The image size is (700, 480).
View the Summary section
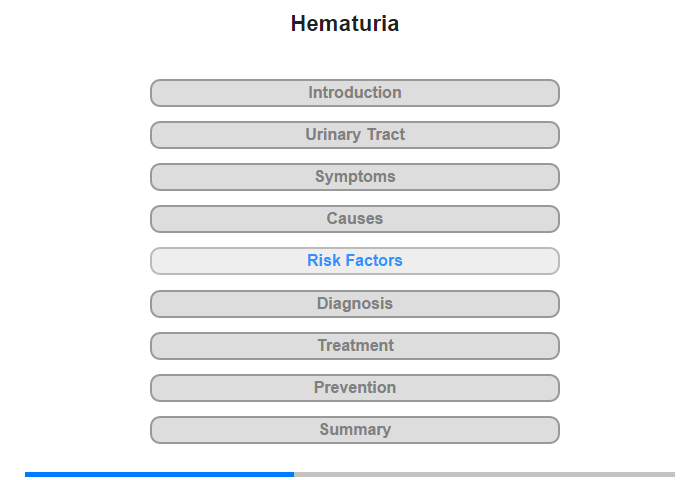[354, 430]
